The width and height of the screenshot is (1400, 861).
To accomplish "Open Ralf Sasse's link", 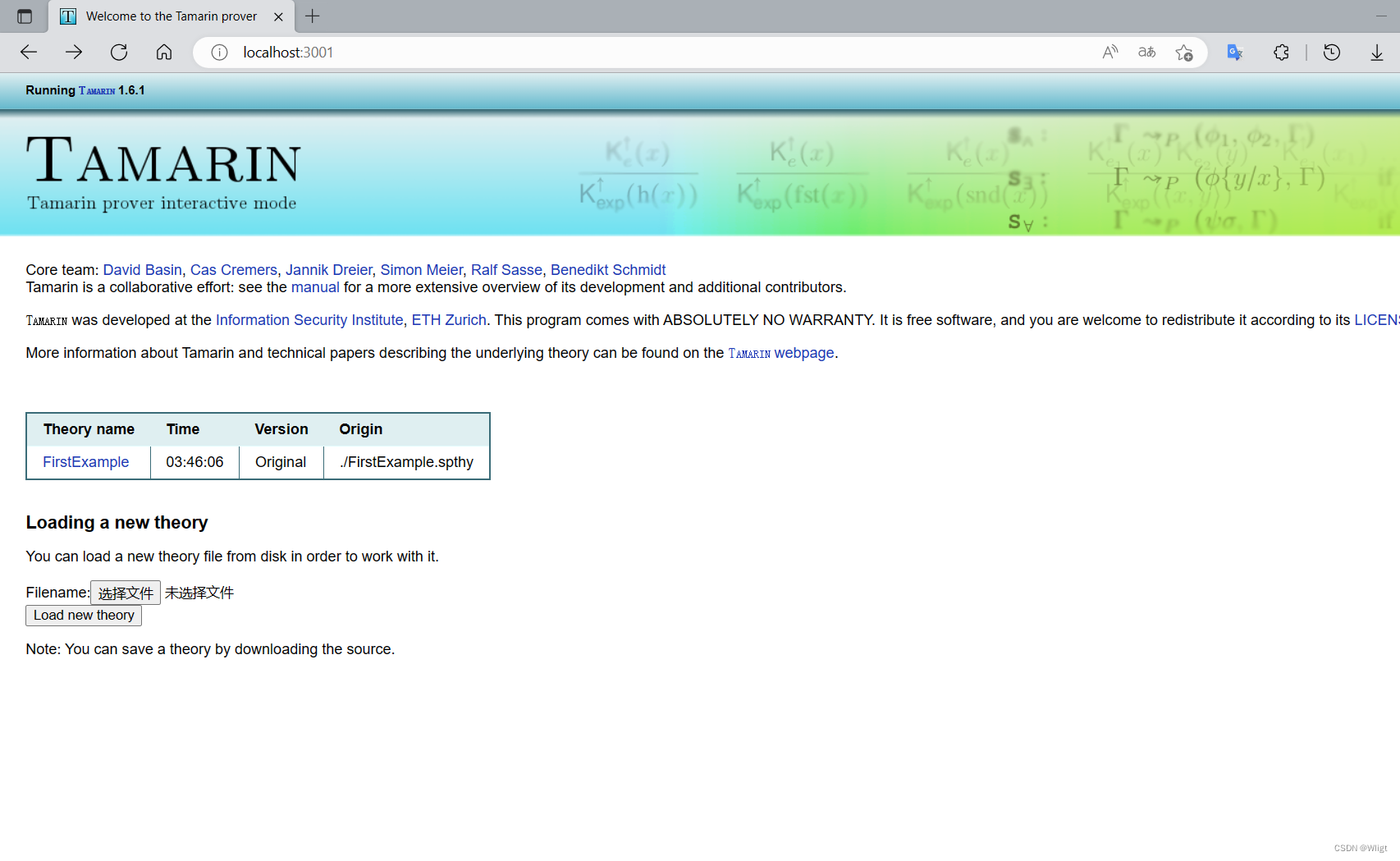I will 506,270.
